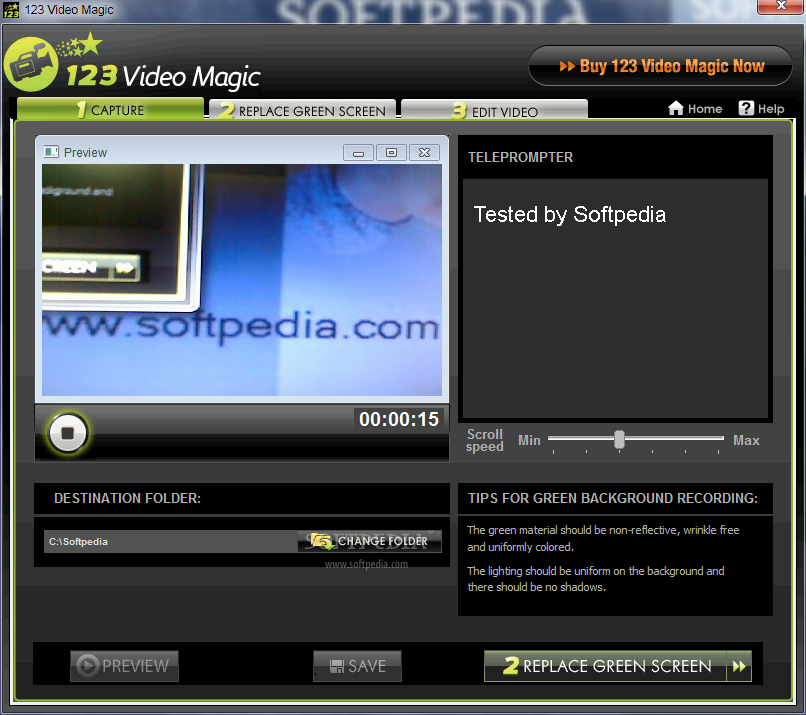This screenshot has width=806, height=715.
Task: Click the C:\Softpedia destination path field
Action: point(171,542)
